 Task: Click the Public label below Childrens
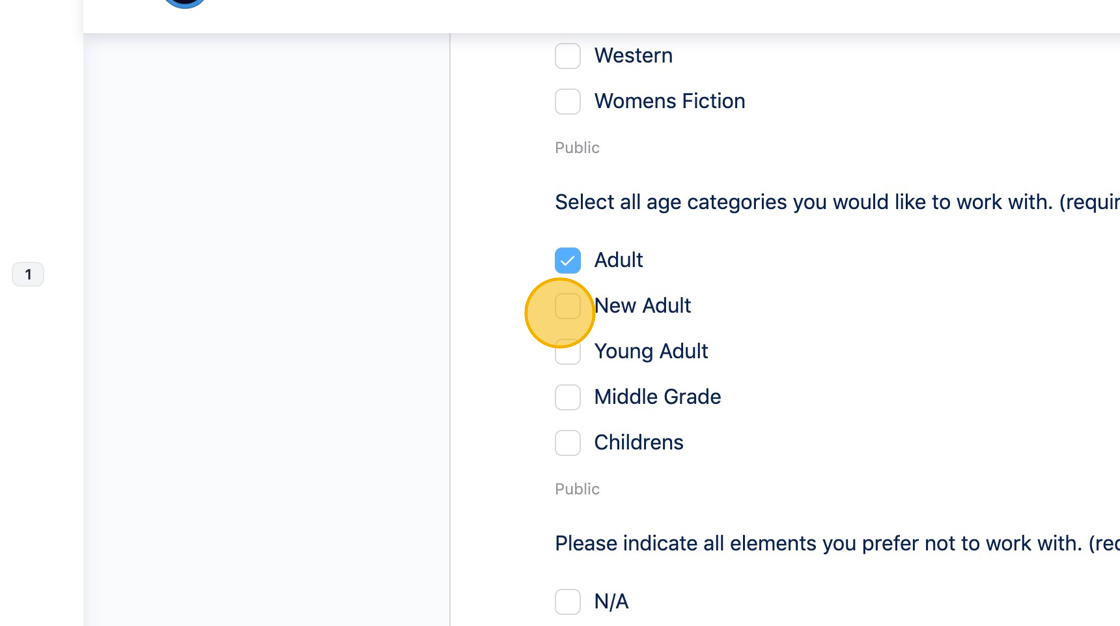tap(577, 489)
